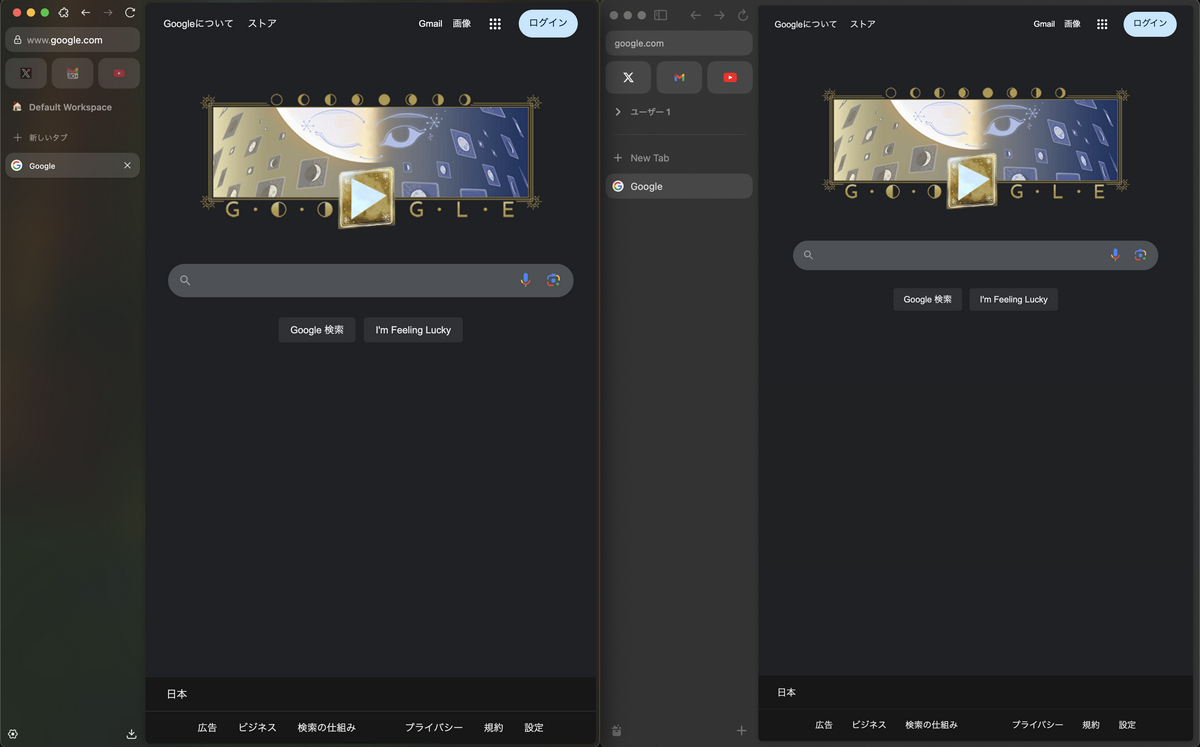
Task: Select Google tab in right window sidebar
Action: 679,186
